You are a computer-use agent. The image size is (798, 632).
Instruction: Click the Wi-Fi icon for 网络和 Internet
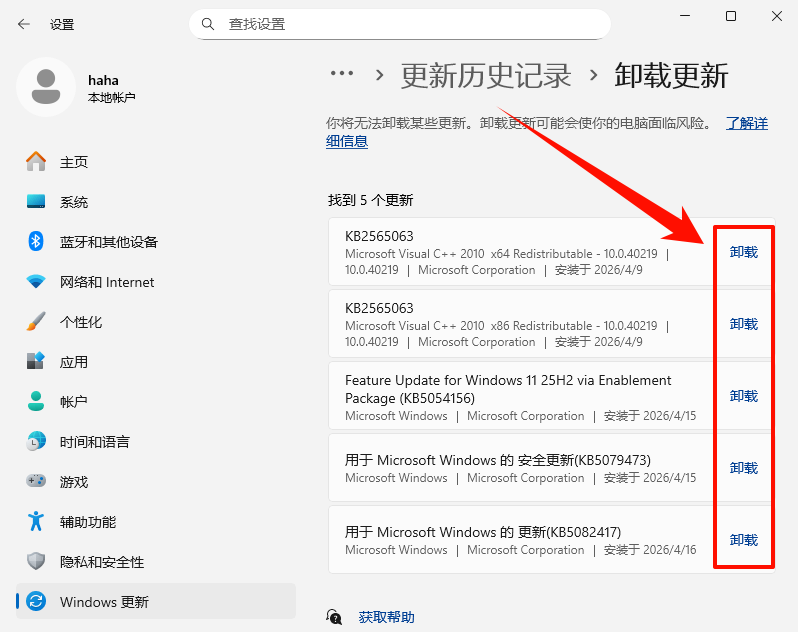36,281
